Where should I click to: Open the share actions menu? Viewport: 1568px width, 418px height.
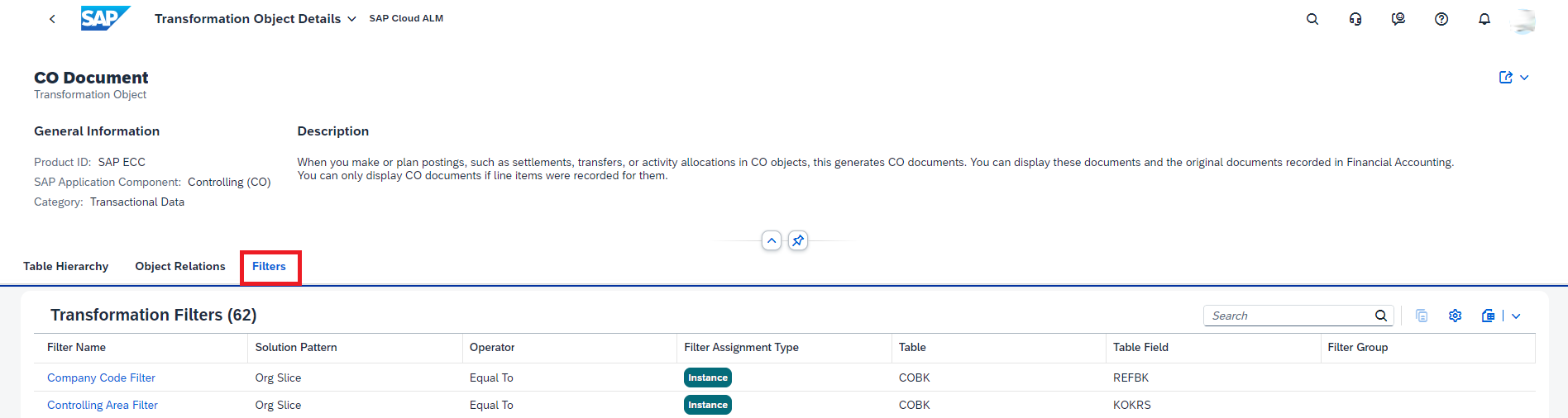point(1513,78)
